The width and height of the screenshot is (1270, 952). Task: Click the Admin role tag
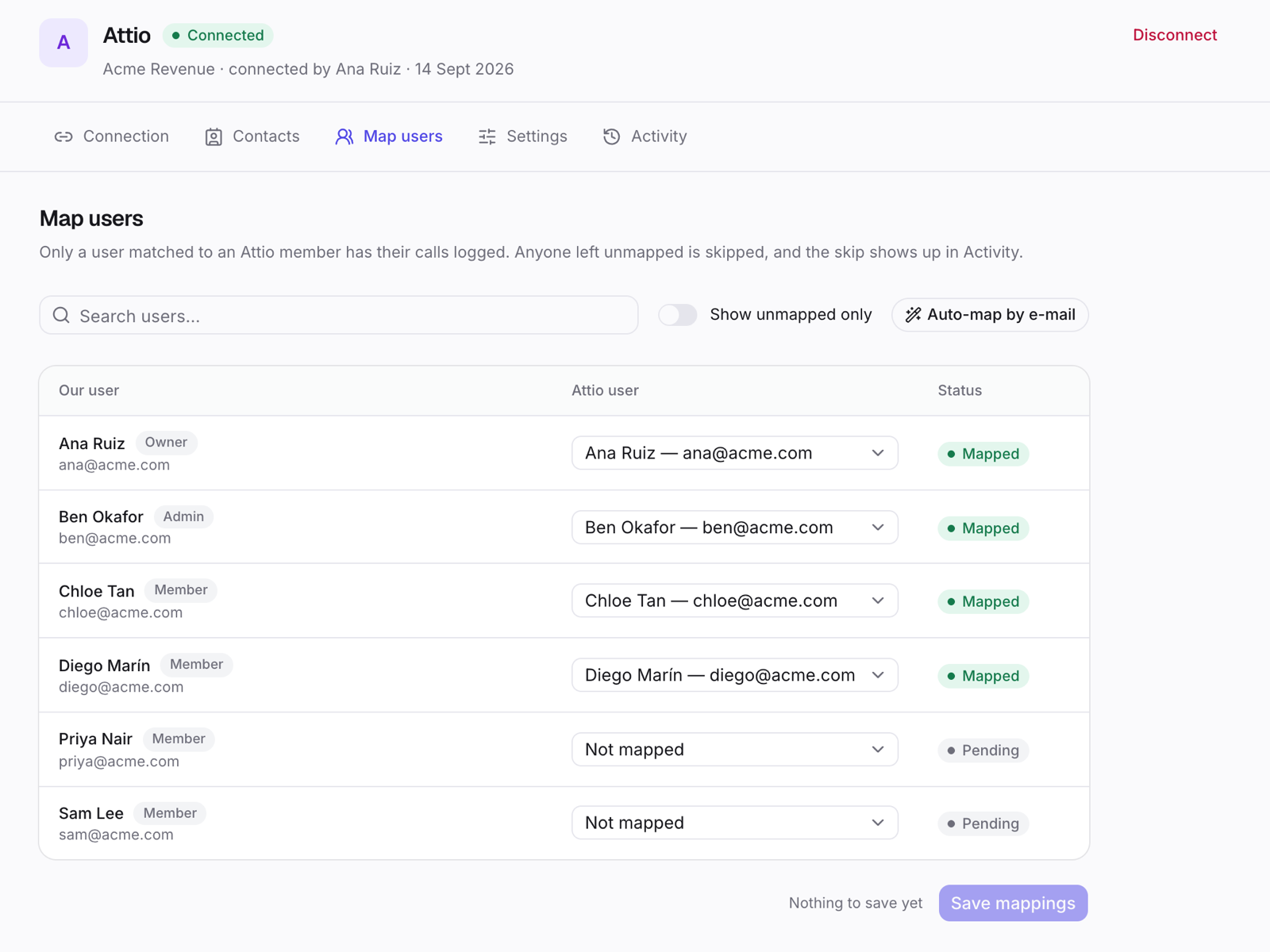[x=183, y=516]
